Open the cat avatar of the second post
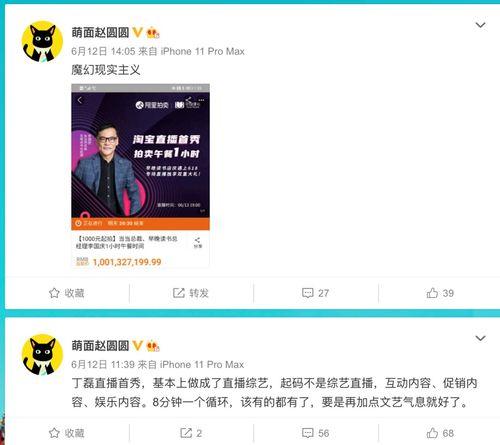Screen dimensions: 500x445 coord(42,355)
